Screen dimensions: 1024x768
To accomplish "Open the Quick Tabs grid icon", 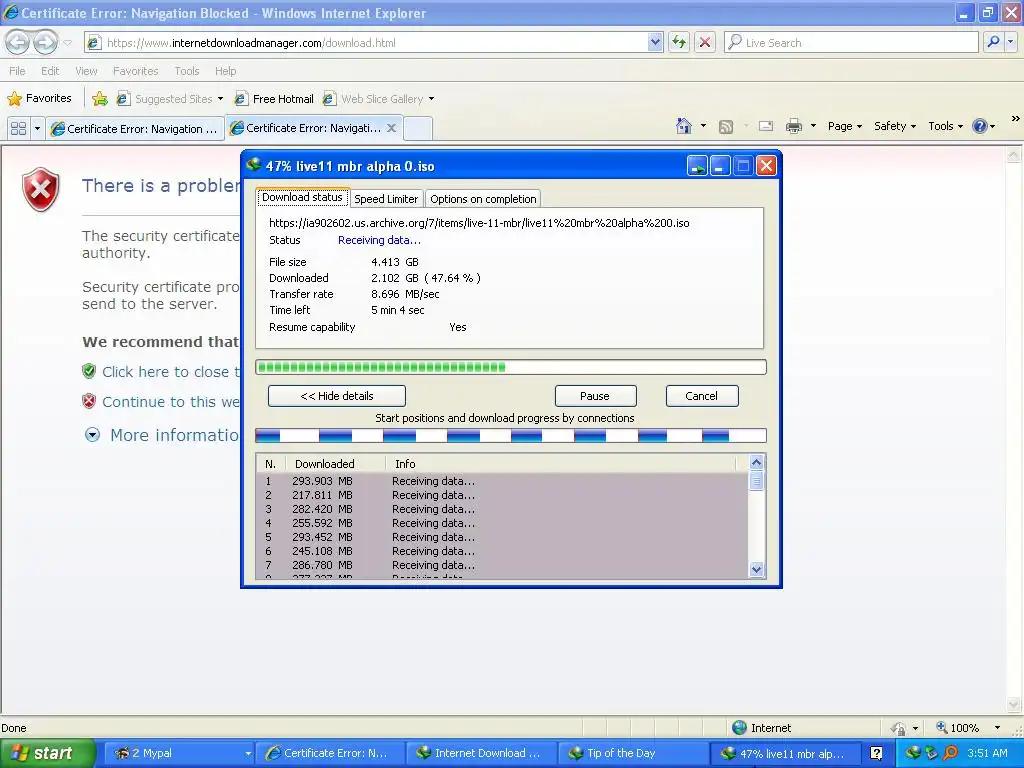I will click(x=18, y=128).
